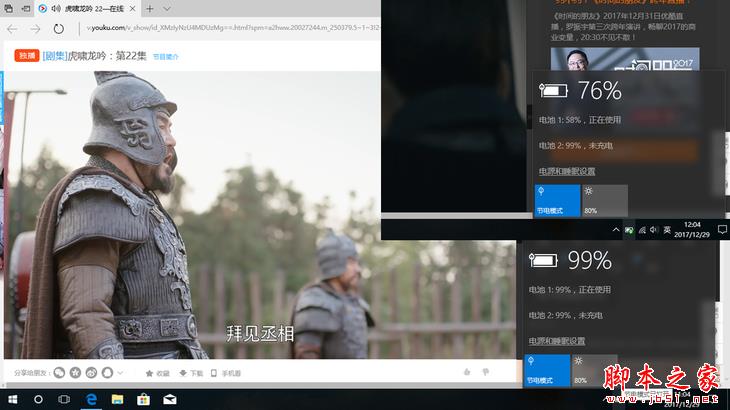730x410 pixels.
Task: Click the video player frame
Action: coord(260,215)
